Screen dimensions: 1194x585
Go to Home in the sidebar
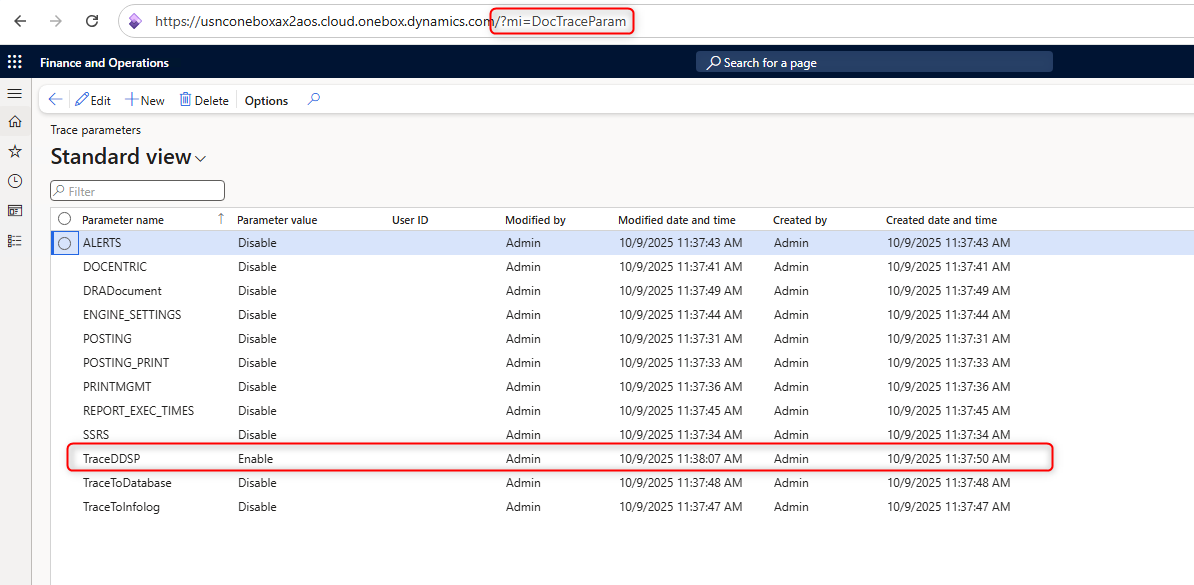[x=15, y=122]
